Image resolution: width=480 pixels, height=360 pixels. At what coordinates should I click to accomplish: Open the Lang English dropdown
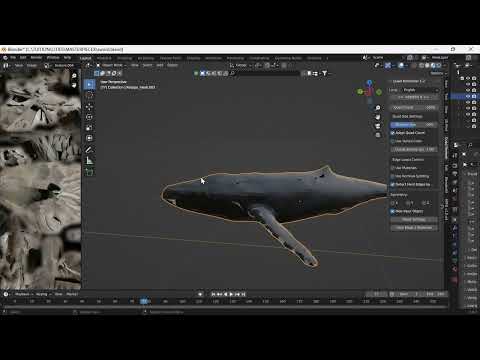tap(421, 90)
